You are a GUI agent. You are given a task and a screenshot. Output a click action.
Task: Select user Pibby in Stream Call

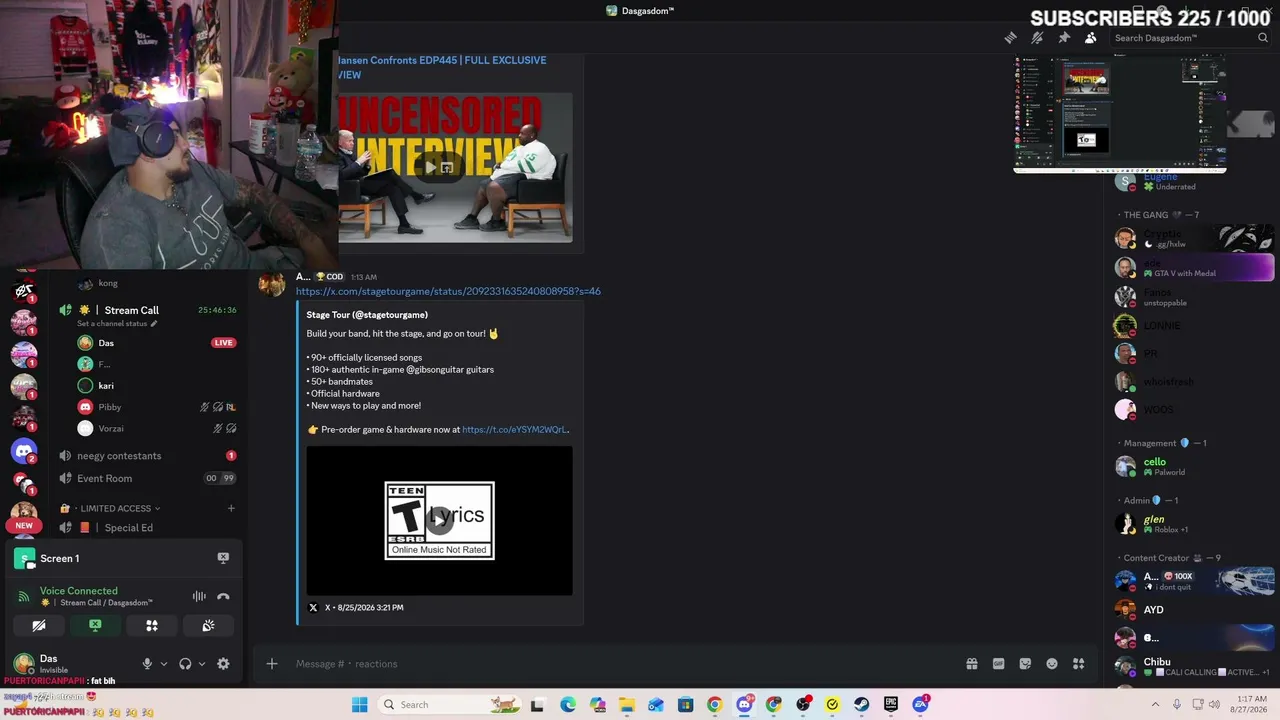[x=109, y=407]
